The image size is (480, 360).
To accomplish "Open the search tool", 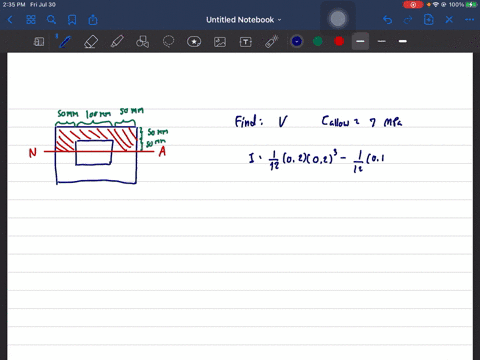I will tap(51, 20).
